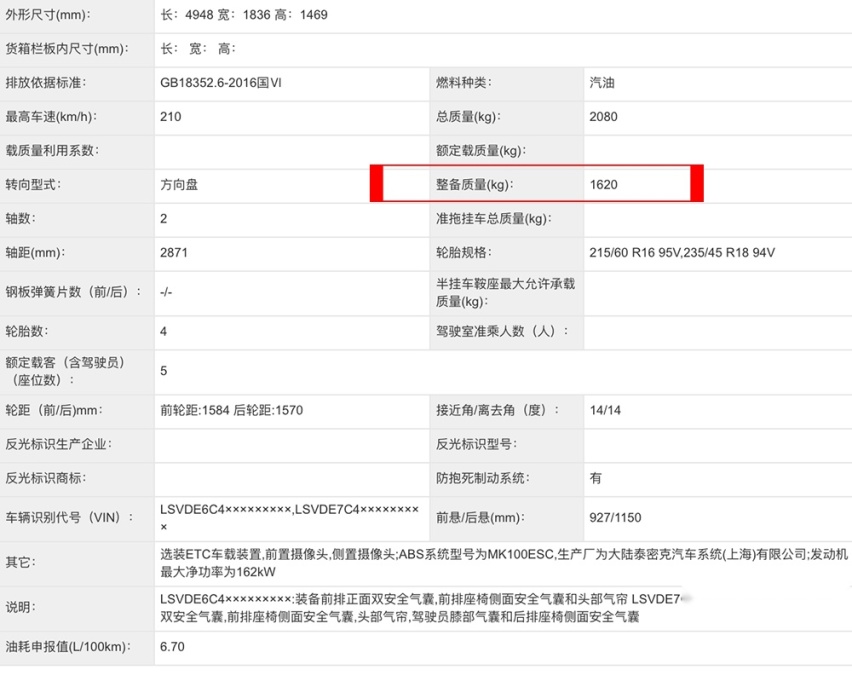Image resolution: width=852 pixels, height=687 pixels.
Task: Click the 燃料种类 label
Action: pyautogui.click(x=463, y=83)
